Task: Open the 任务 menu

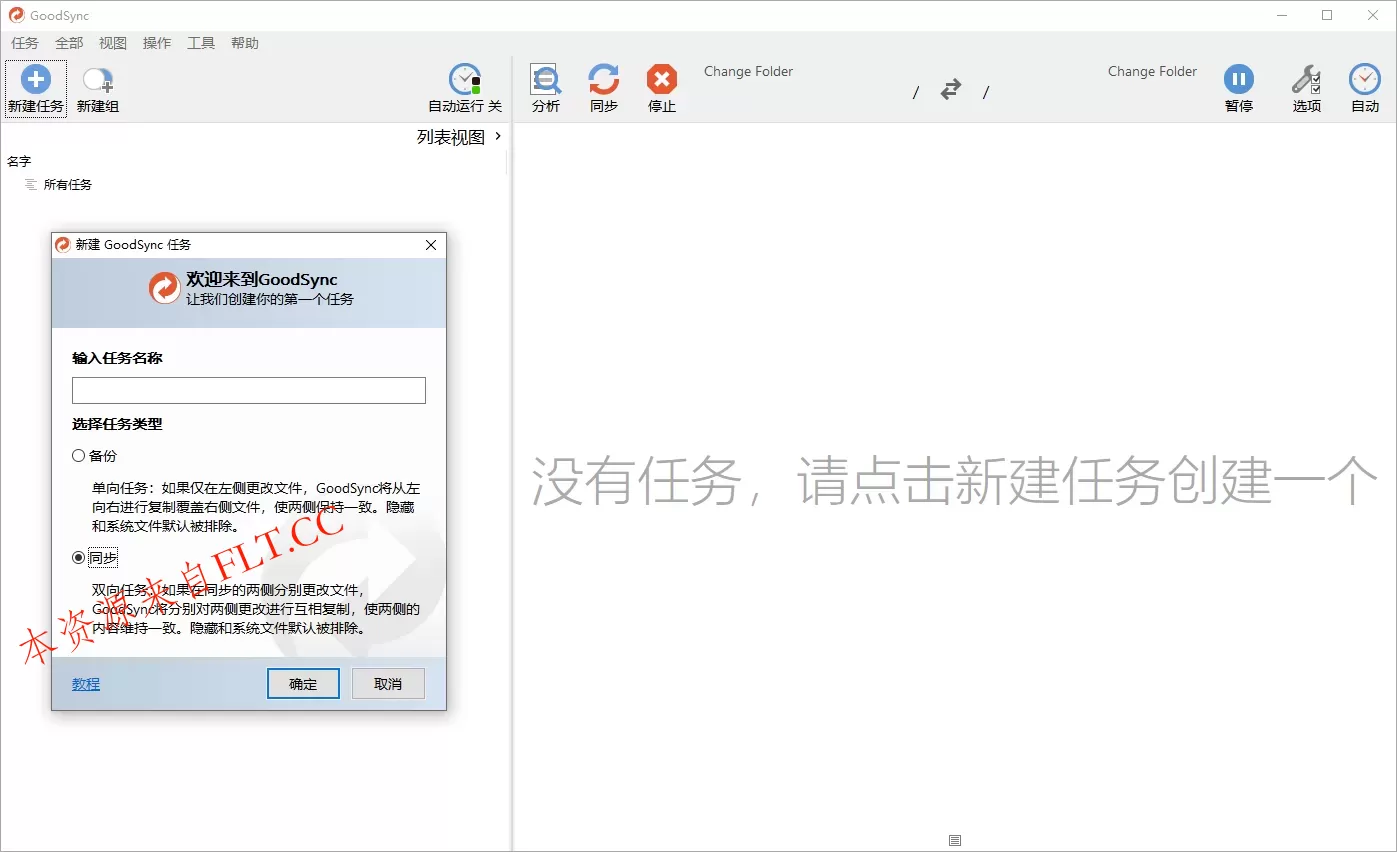Action: 25,43
